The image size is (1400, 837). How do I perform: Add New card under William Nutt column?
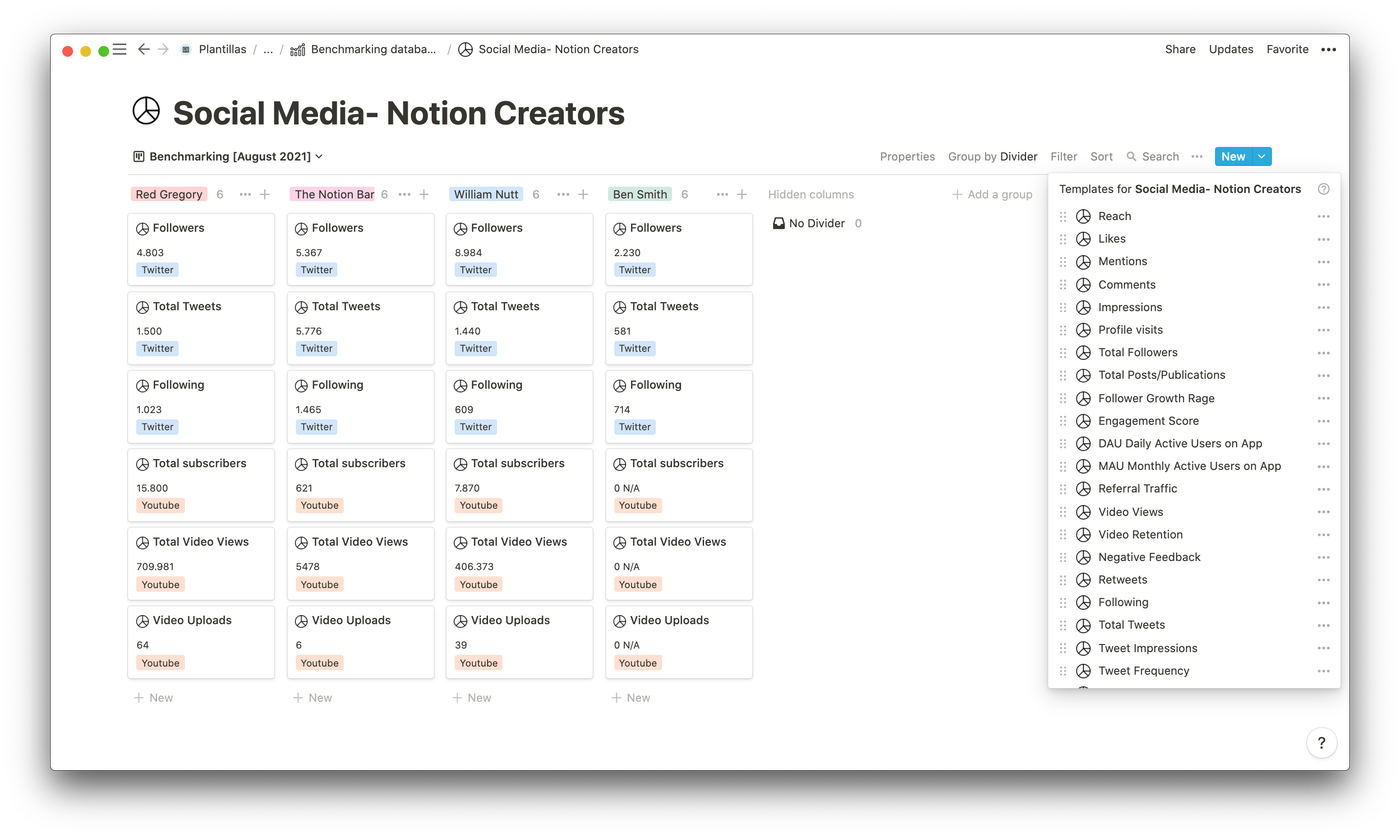[x=471, y=698]
